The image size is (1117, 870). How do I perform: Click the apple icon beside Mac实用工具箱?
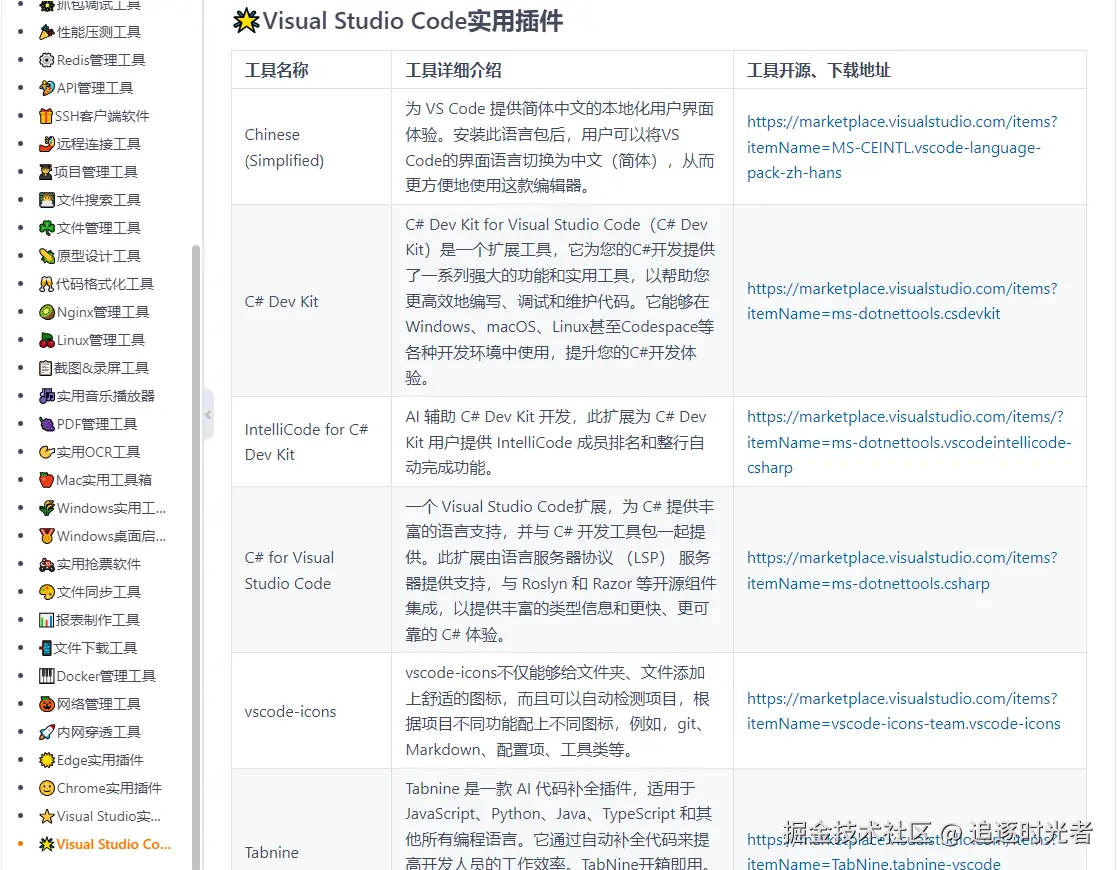point(46,480)
